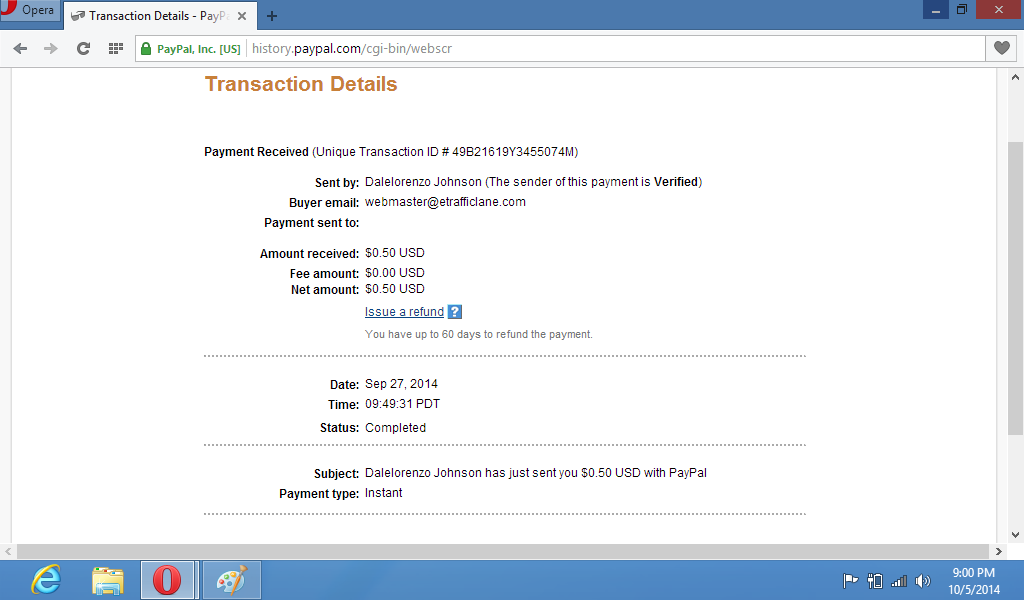Select the Instant payment type text
Image resolution: width=1024 pixels, height=600 pixels.
tap(383, 493)
